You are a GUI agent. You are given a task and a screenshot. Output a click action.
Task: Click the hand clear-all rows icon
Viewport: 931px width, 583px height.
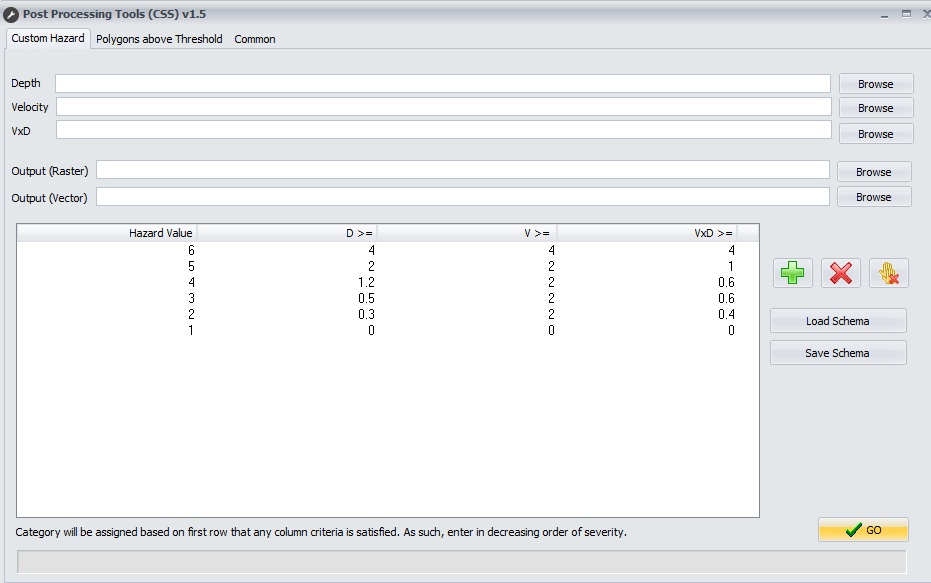888,273
